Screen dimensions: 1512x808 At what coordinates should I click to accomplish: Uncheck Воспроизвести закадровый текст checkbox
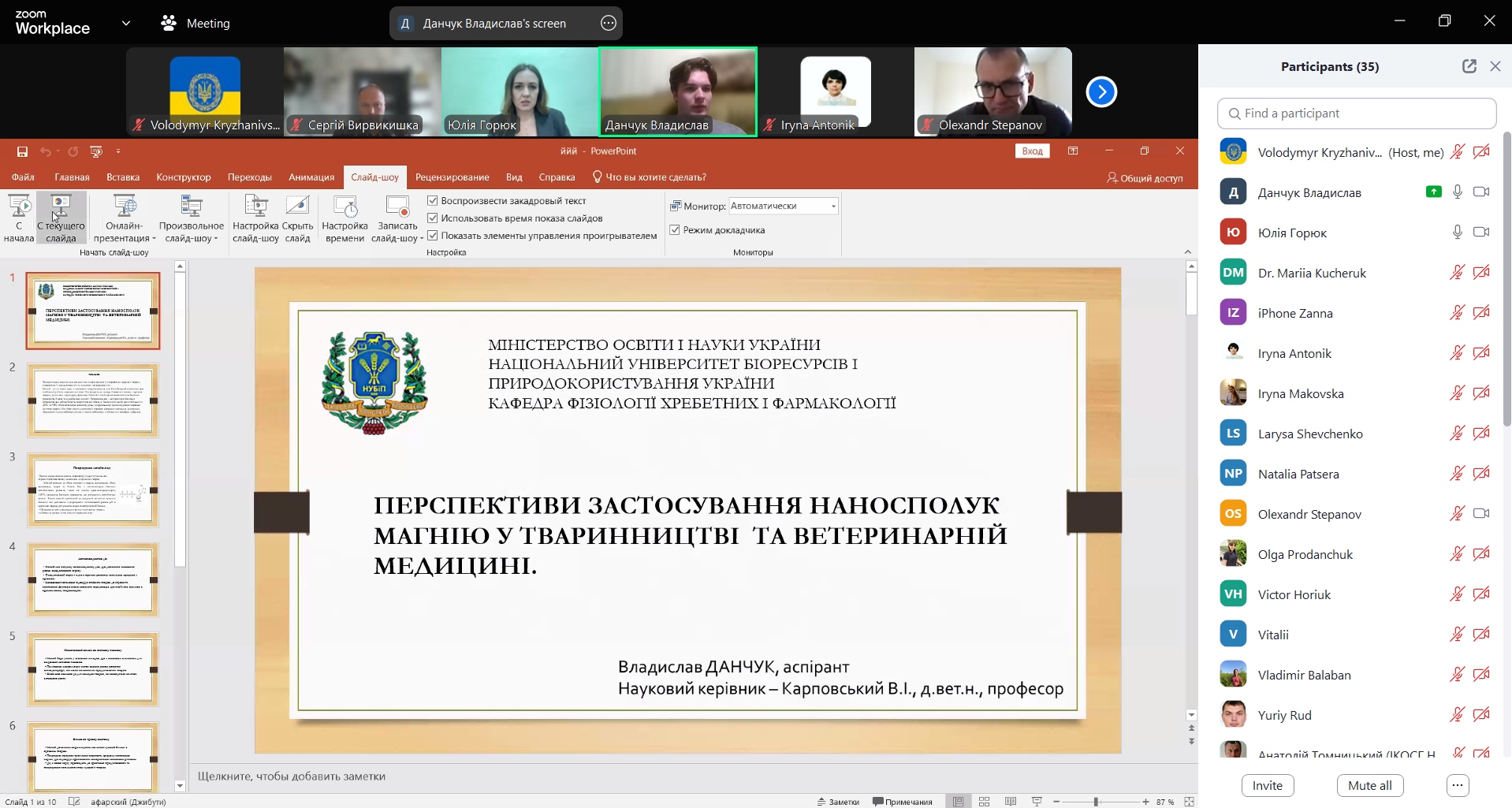tap(433, 201)
